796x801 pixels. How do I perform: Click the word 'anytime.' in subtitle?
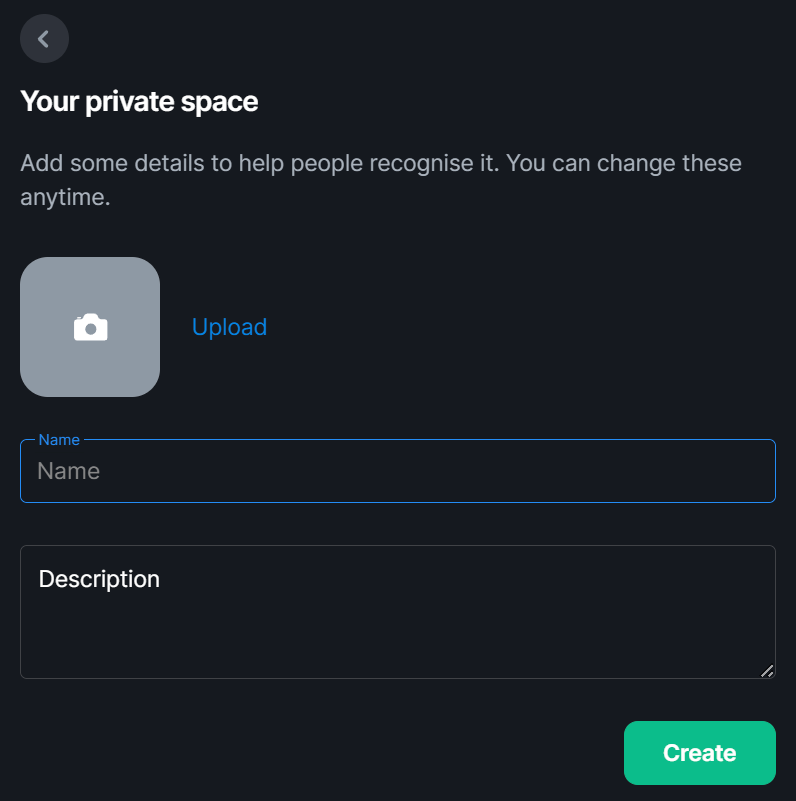(x=65, y=197)
